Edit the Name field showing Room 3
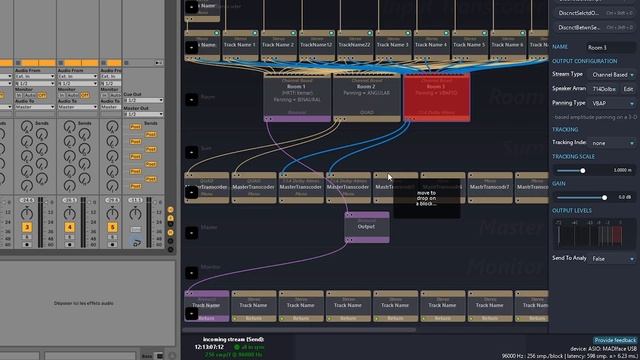The image size is (640, 360). click(610, 47)
